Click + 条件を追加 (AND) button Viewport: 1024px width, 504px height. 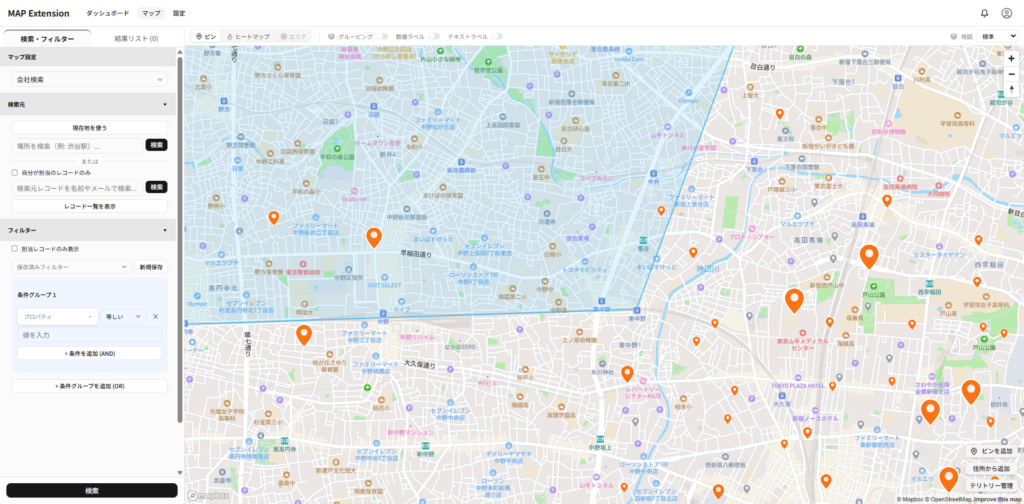[89, 353]
